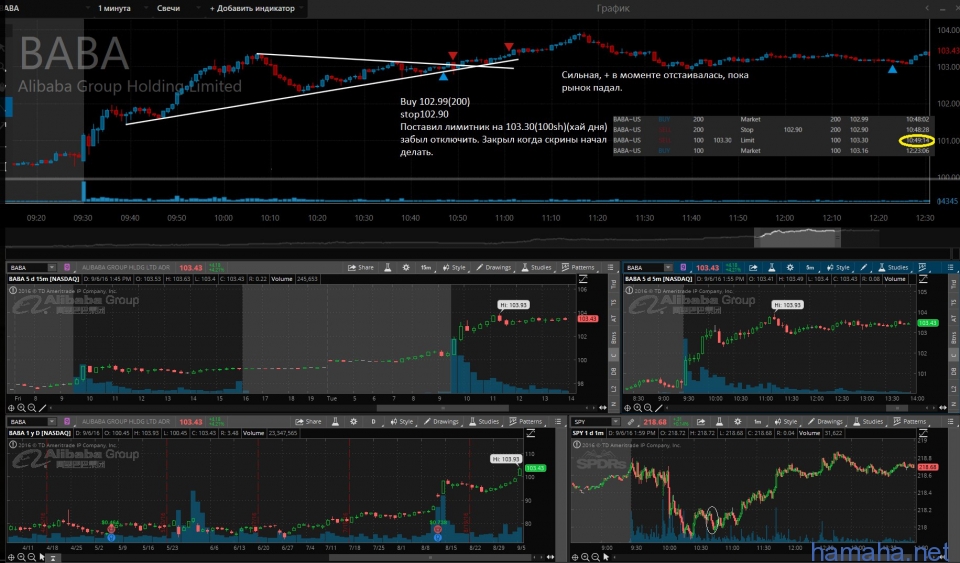Viewport: 960px width, 563px height.
Task: Switch to the 'График' tab
Action: point(613,8)
